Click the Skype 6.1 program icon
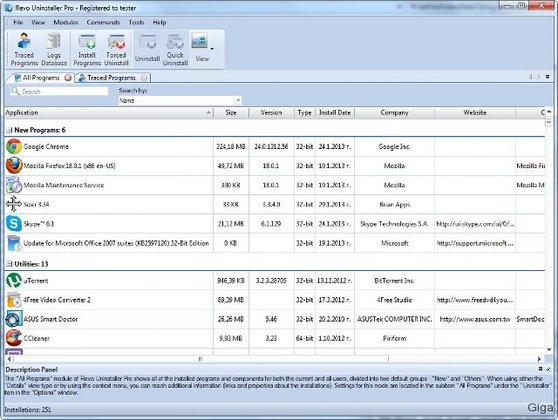This screenshot has height=420, width=558. (x=14, y=224)
